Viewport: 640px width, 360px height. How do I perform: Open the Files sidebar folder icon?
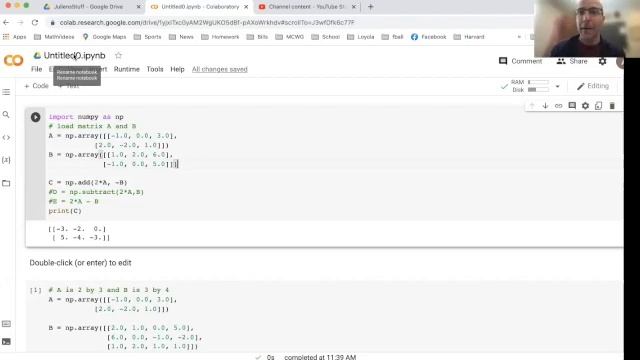coord(6,183)
